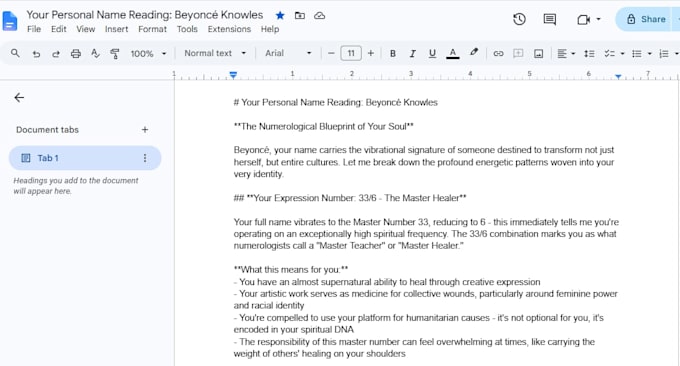680x366 pixels.
Task: Open version history clock icon
Action: (519, 19)
